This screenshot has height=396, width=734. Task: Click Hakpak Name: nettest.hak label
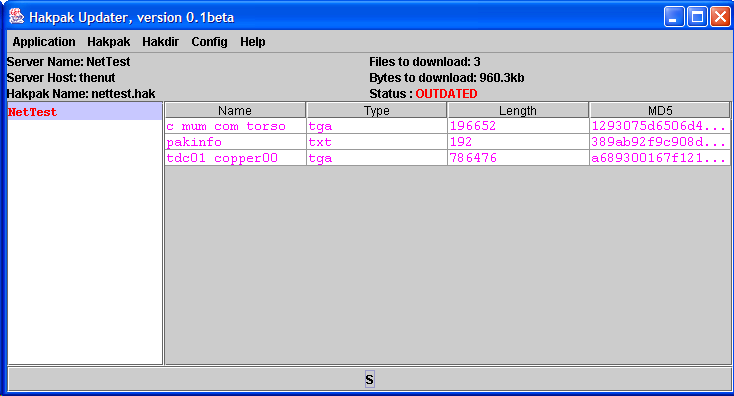pyautogui.click(x=81, y=94)
